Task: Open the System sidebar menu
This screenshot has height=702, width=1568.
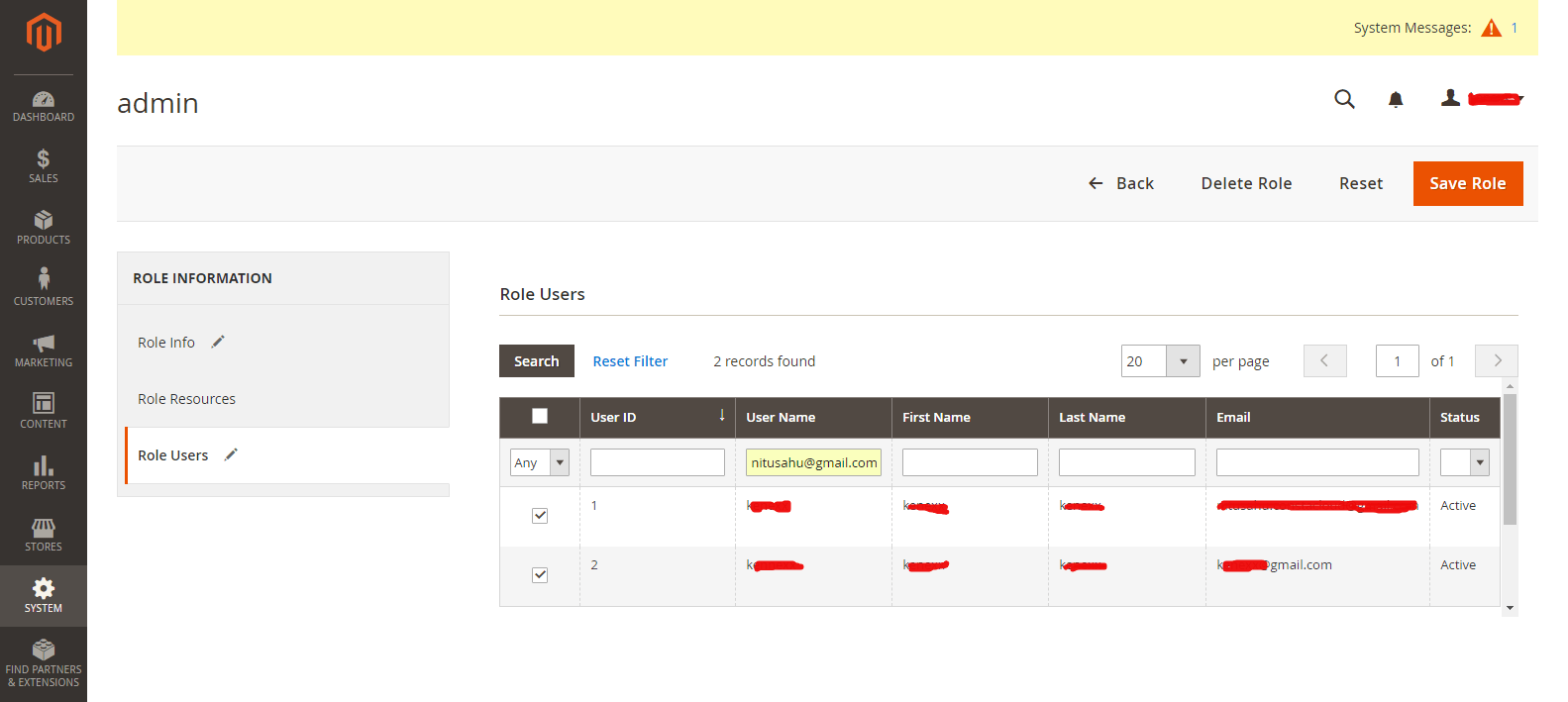Action: click(x=44, y=596)
